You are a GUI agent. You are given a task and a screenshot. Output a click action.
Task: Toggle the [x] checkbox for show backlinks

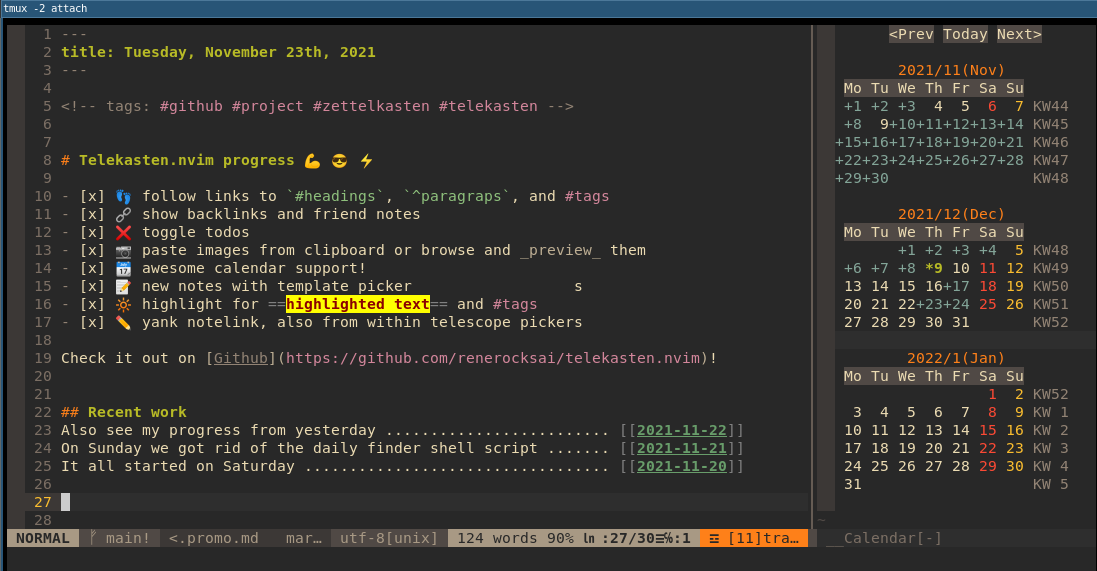(92, 215)
